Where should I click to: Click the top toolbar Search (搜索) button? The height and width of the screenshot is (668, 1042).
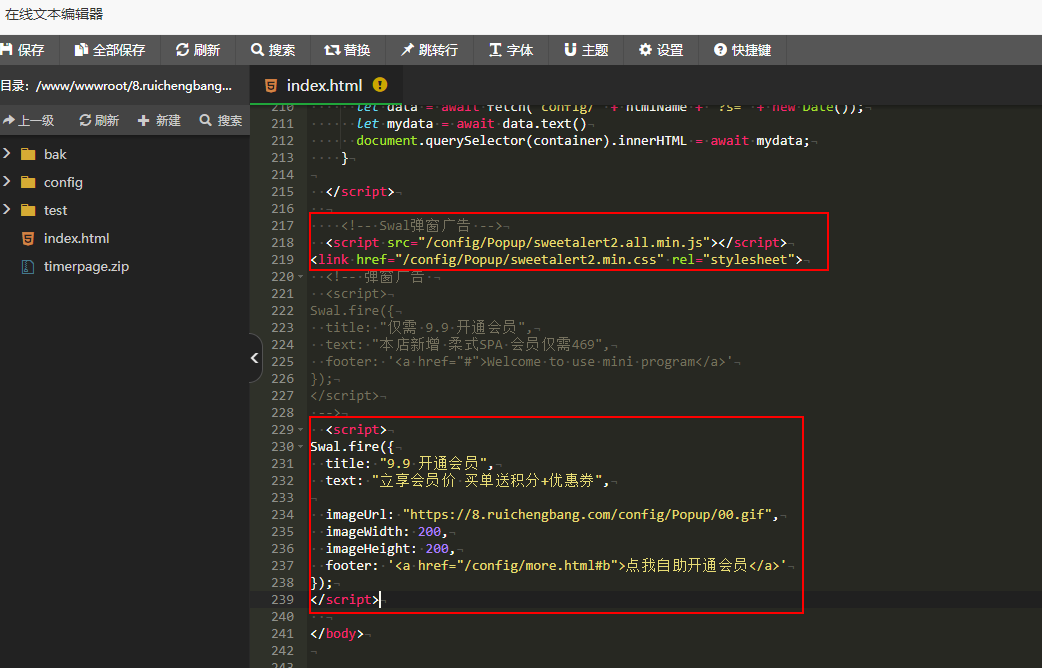(x=273, y=50)
